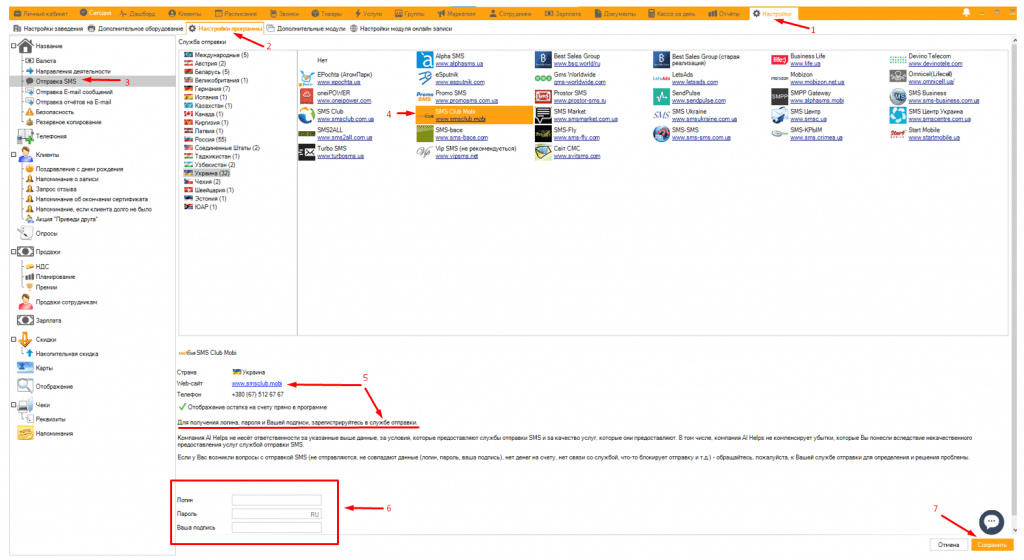Open Накопительная скидка tree item

point(61,354)
